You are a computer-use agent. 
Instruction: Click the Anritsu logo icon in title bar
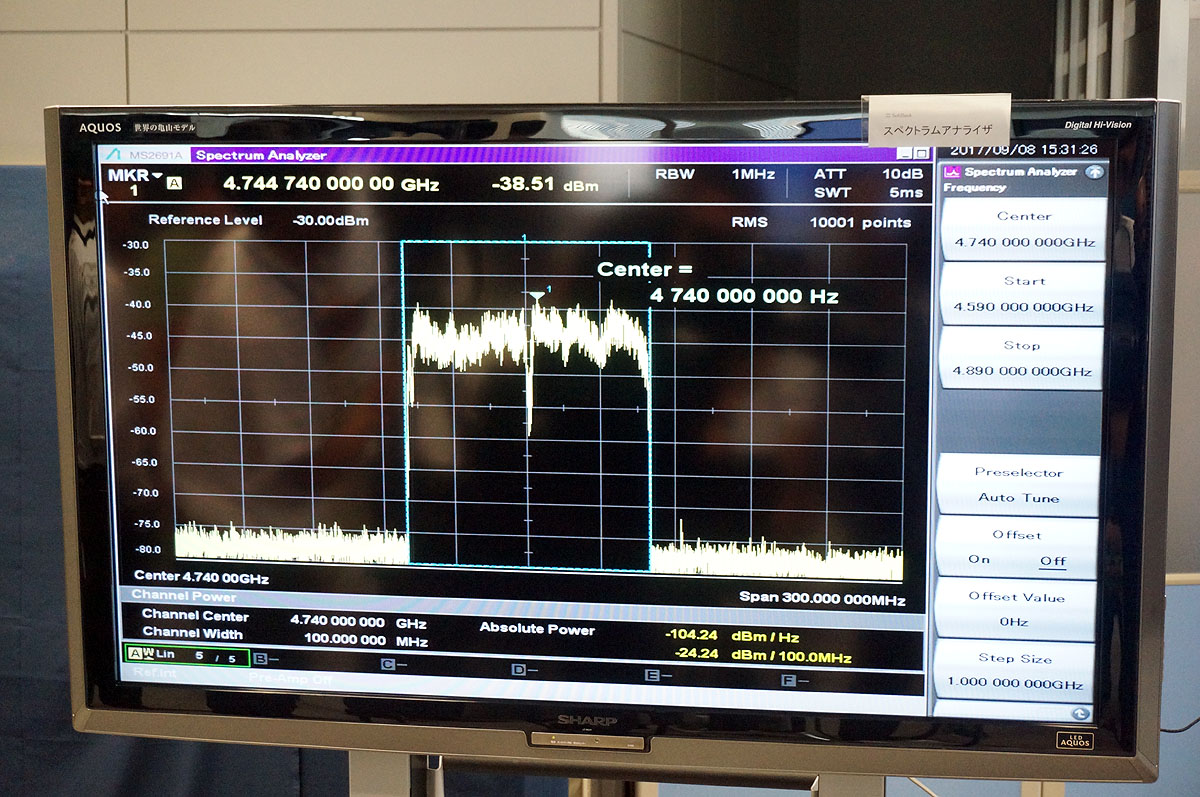pyautogui.click(x=113, y=155)
